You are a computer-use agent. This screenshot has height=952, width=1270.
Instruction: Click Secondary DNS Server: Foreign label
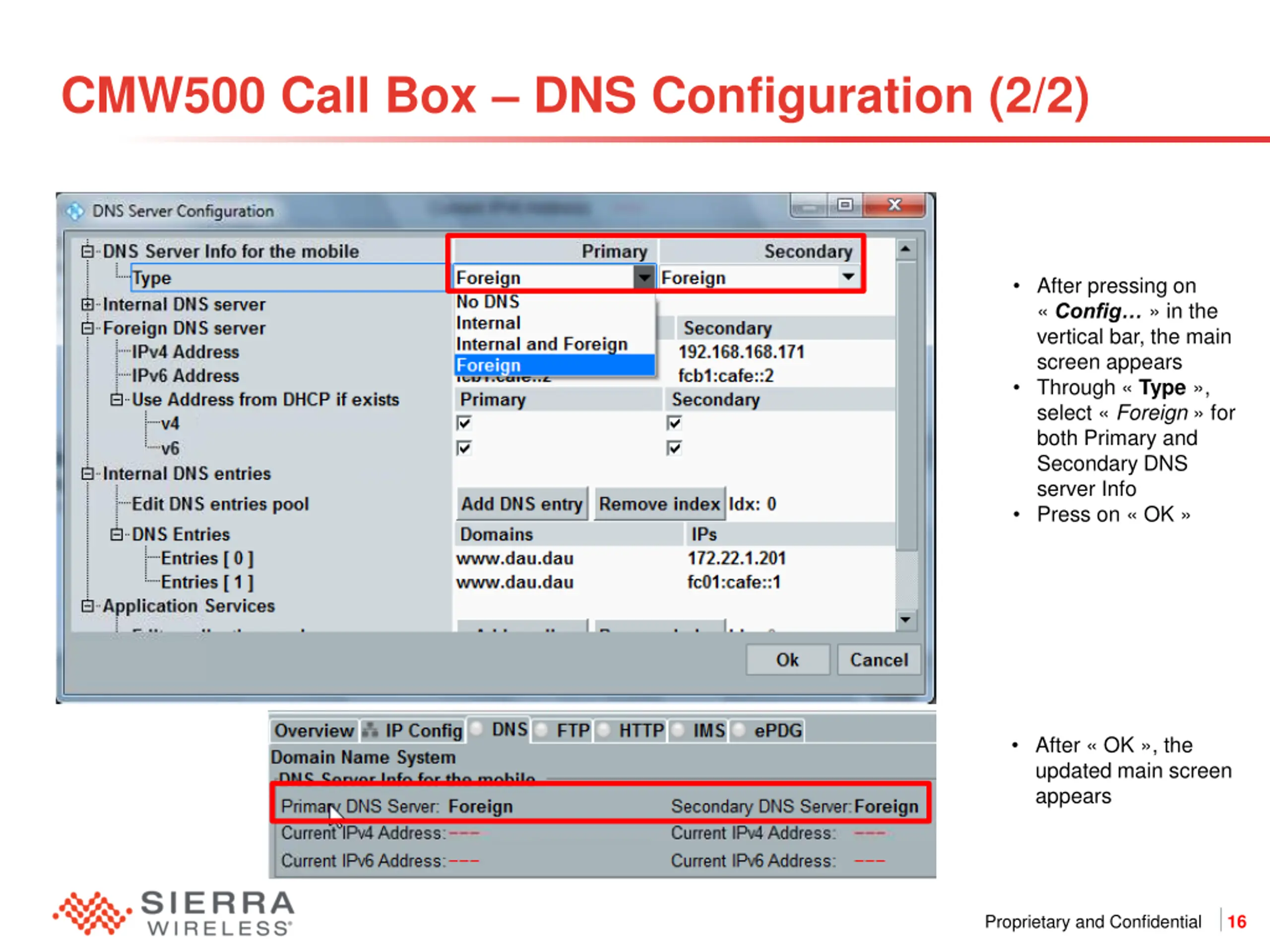[795, 806]
